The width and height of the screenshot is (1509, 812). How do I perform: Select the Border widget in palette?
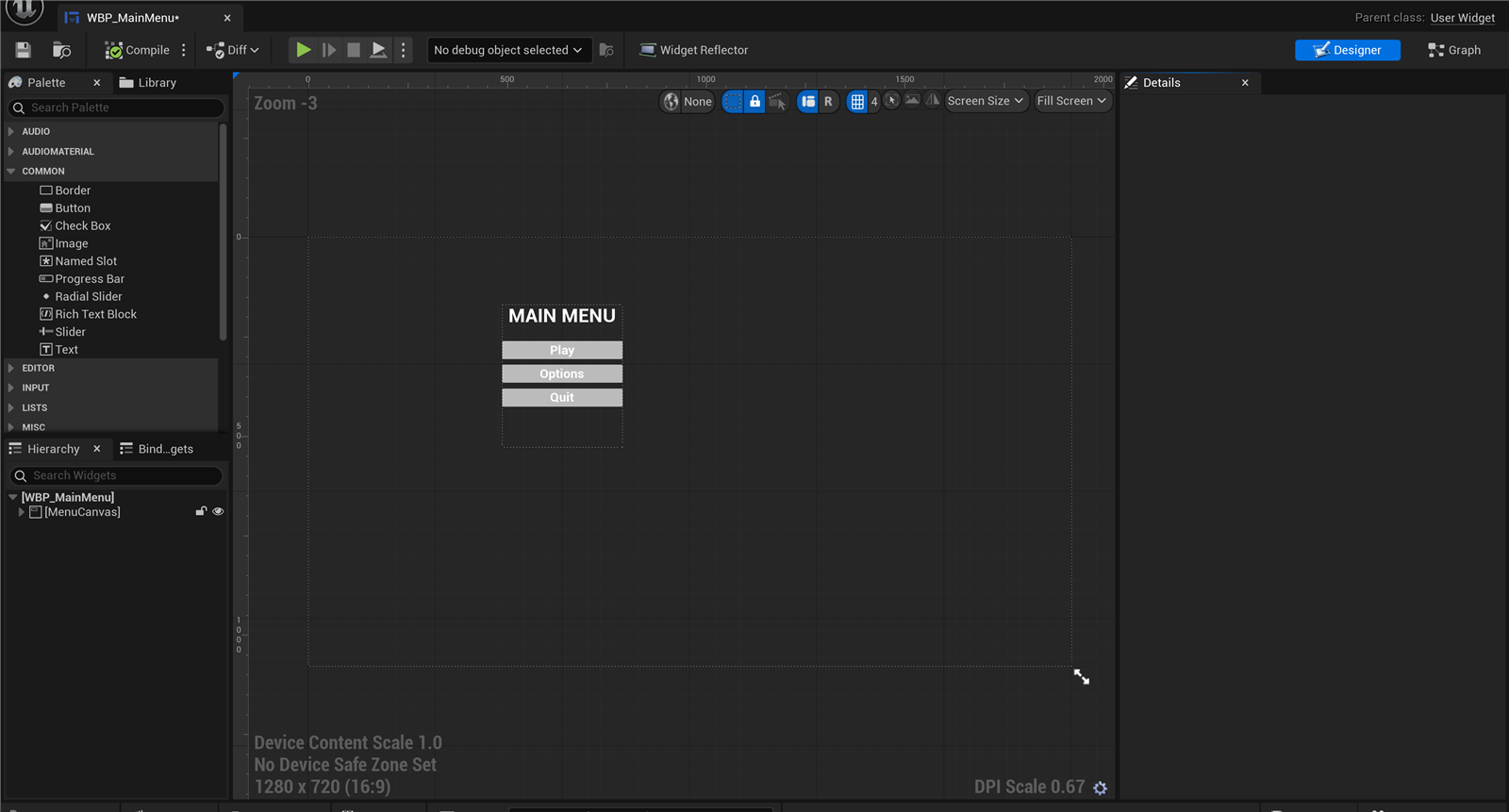click(65, 191)
